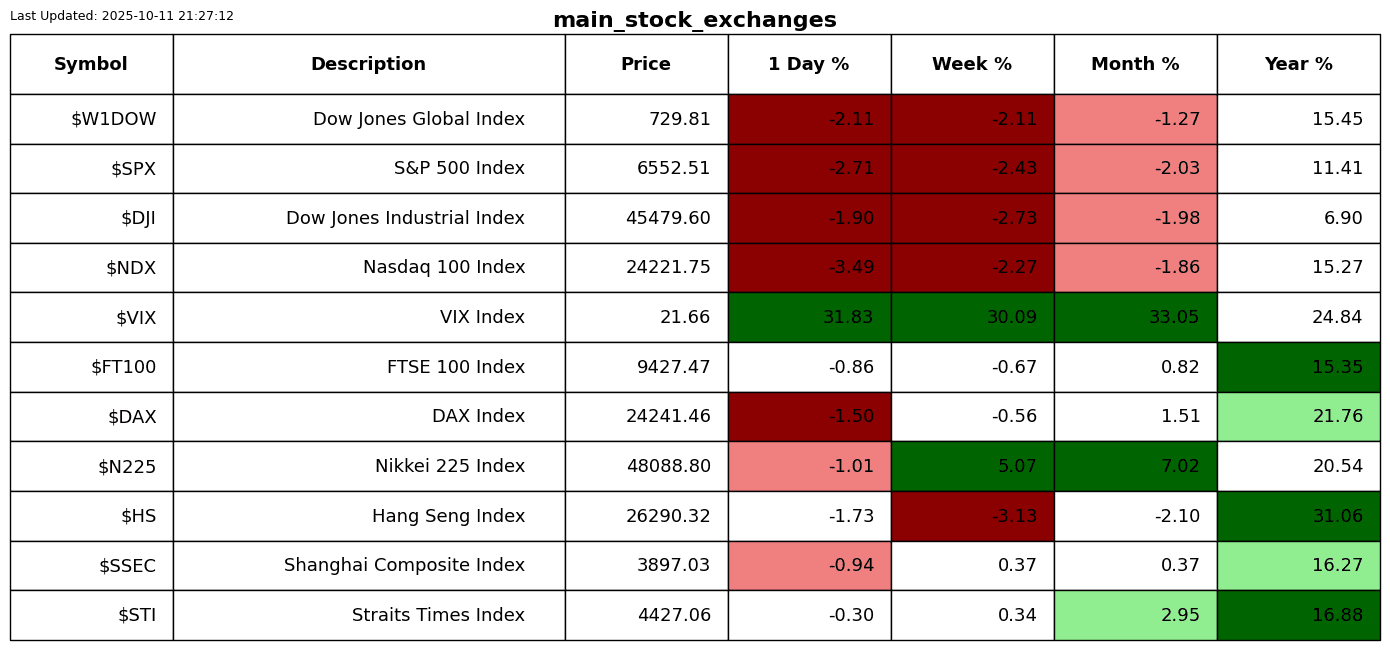Select the $VIX symbol cell
Image resolution: width=1390 pixels, height=650 pixels.
click(135, 318)
